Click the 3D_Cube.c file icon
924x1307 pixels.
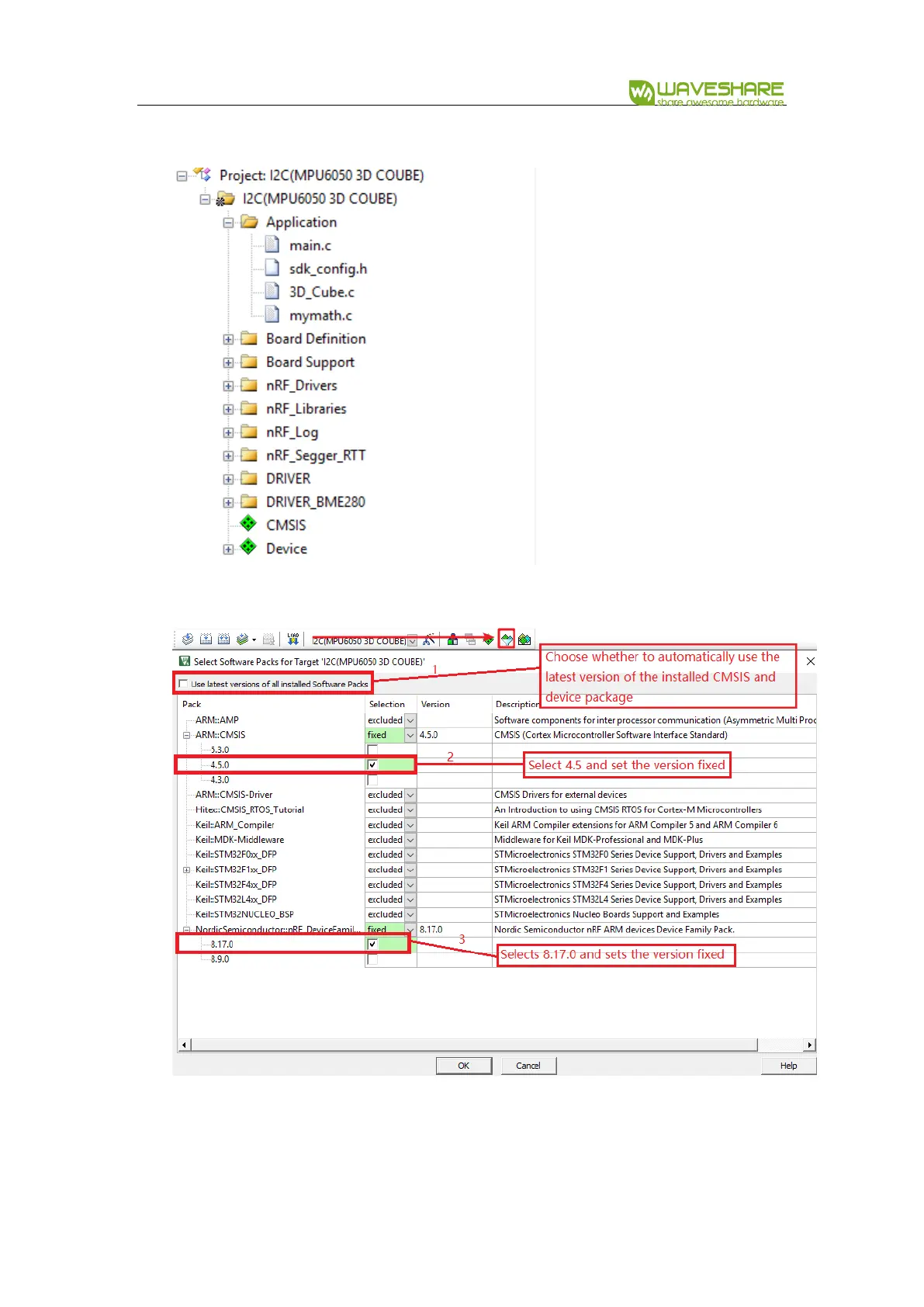pyautogui.click(x=272, y=292)
